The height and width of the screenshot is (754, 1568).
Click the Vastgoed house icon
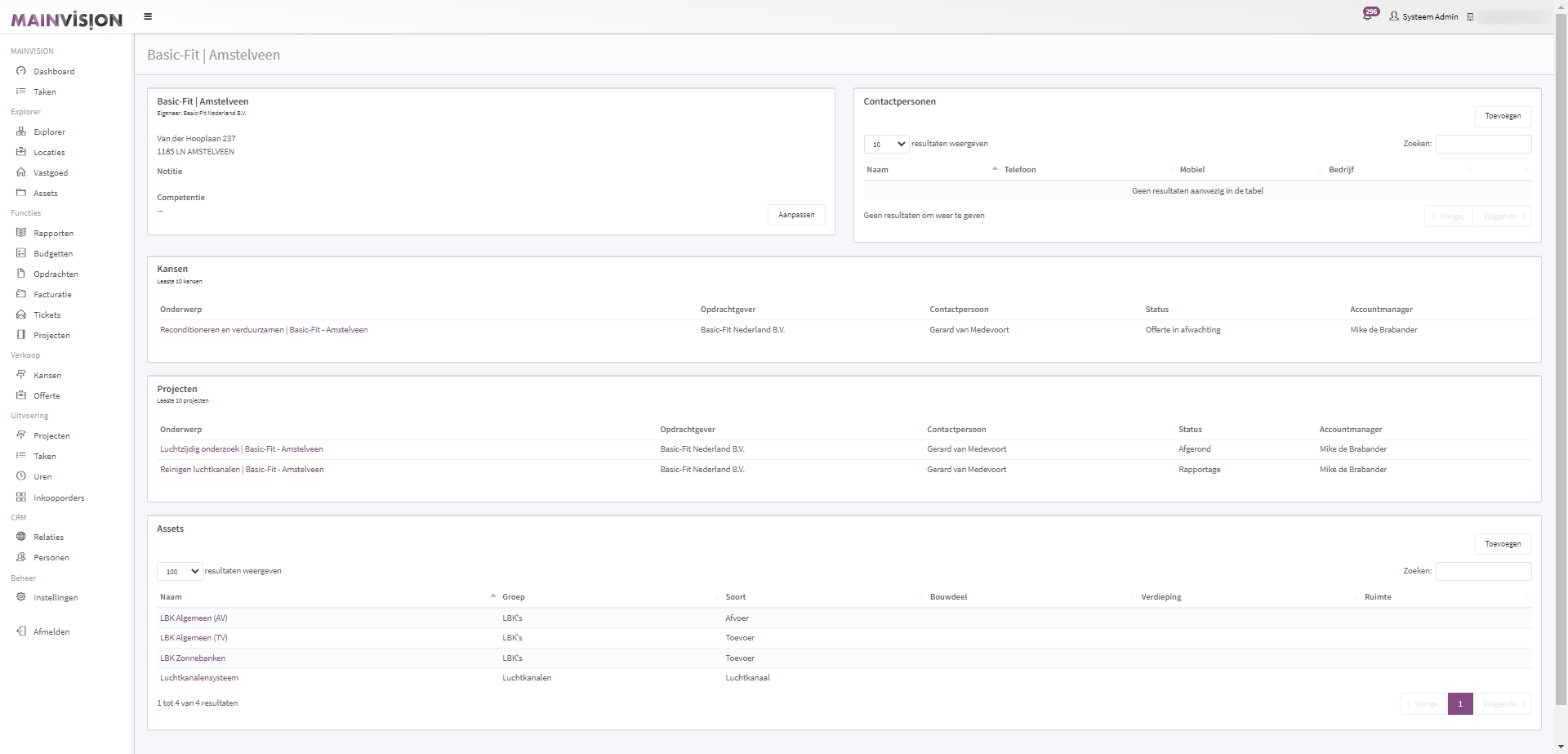click(x=21, y=172)
